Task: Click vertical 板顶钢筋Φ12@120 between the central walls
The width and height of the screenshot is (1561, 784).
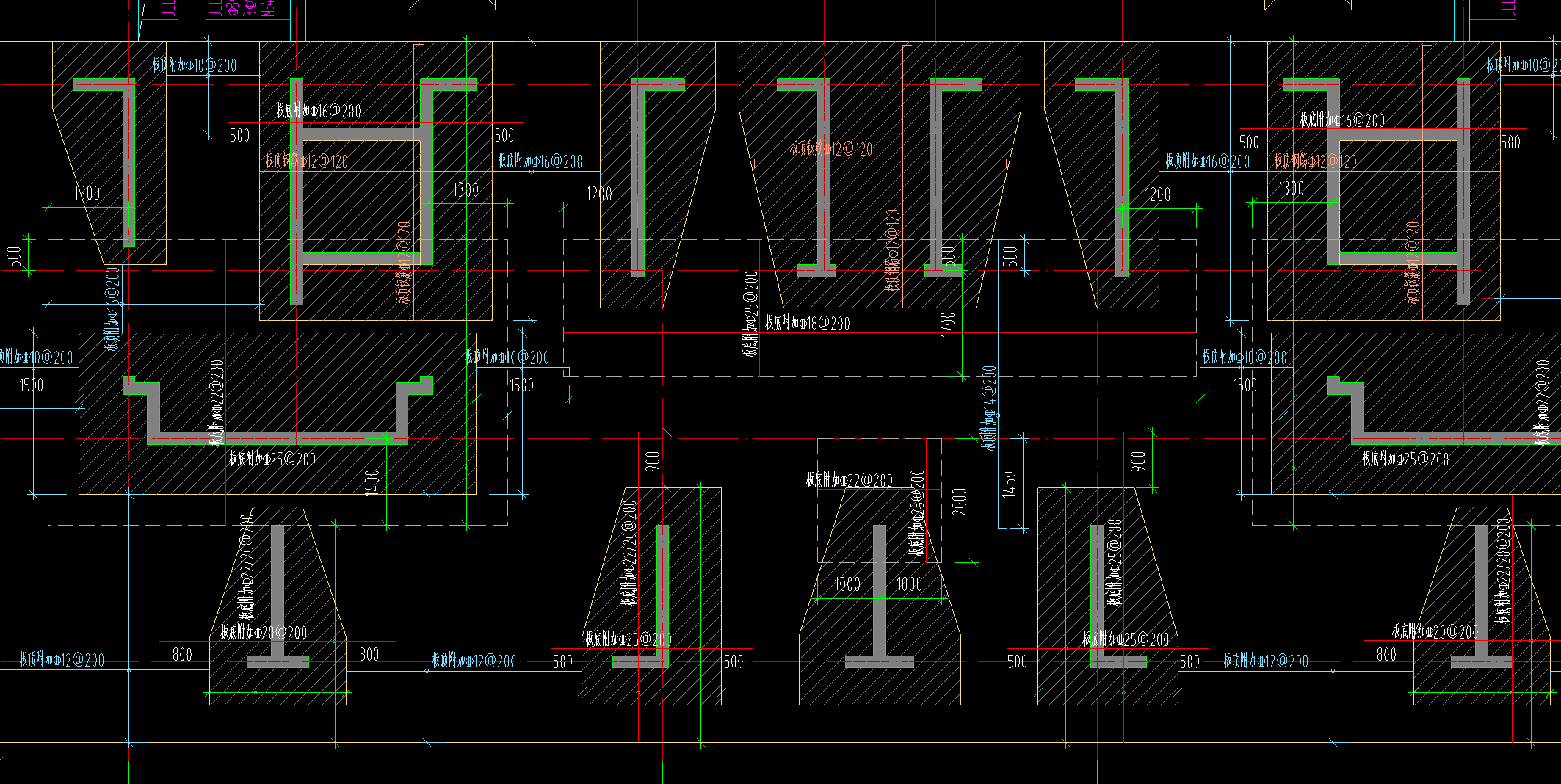Action: coord(892,250)
